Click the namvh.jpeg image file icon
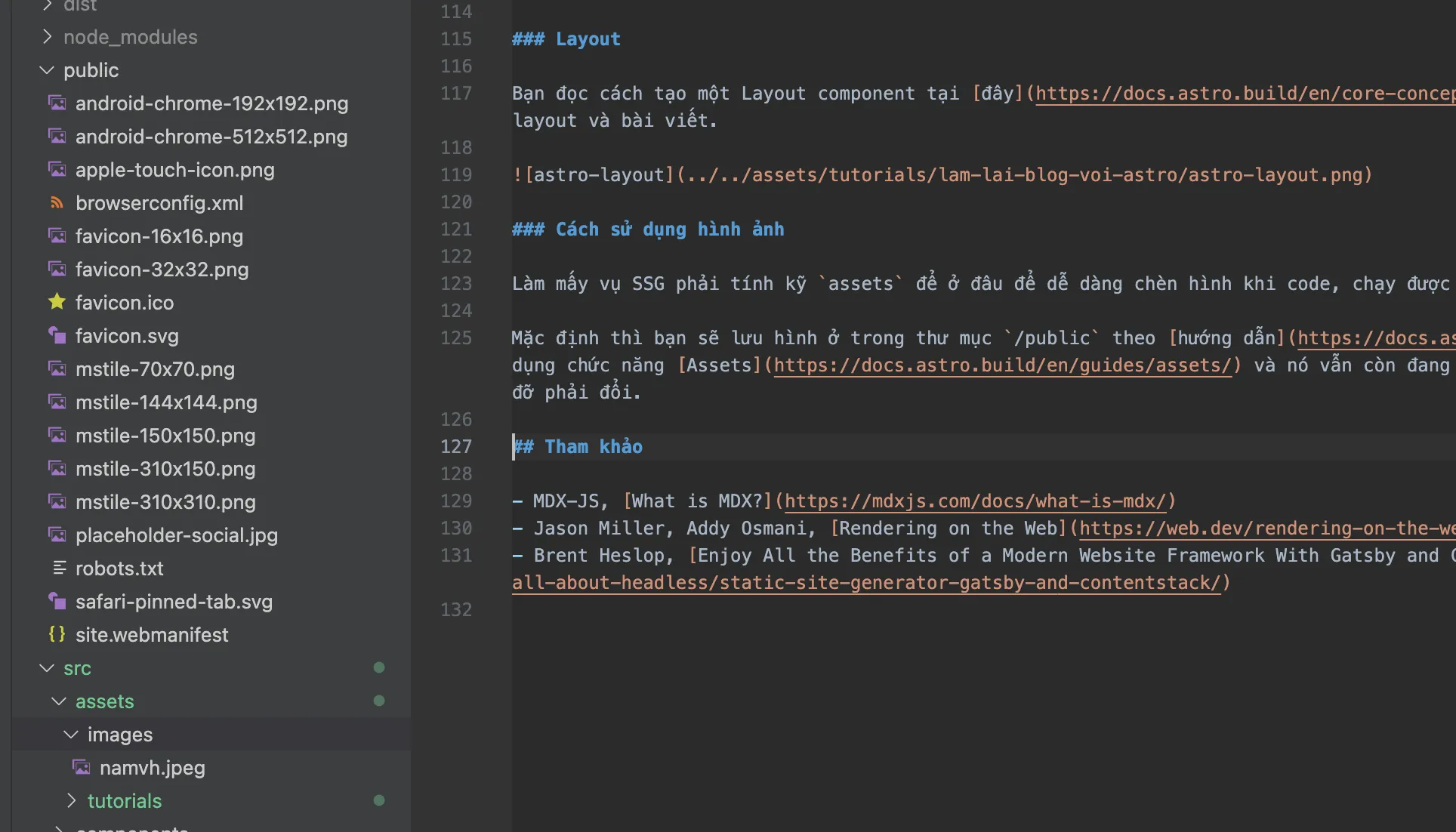The height and width of the screenshot is (832, 1456). pyautogui.click(x=81, y=767)
